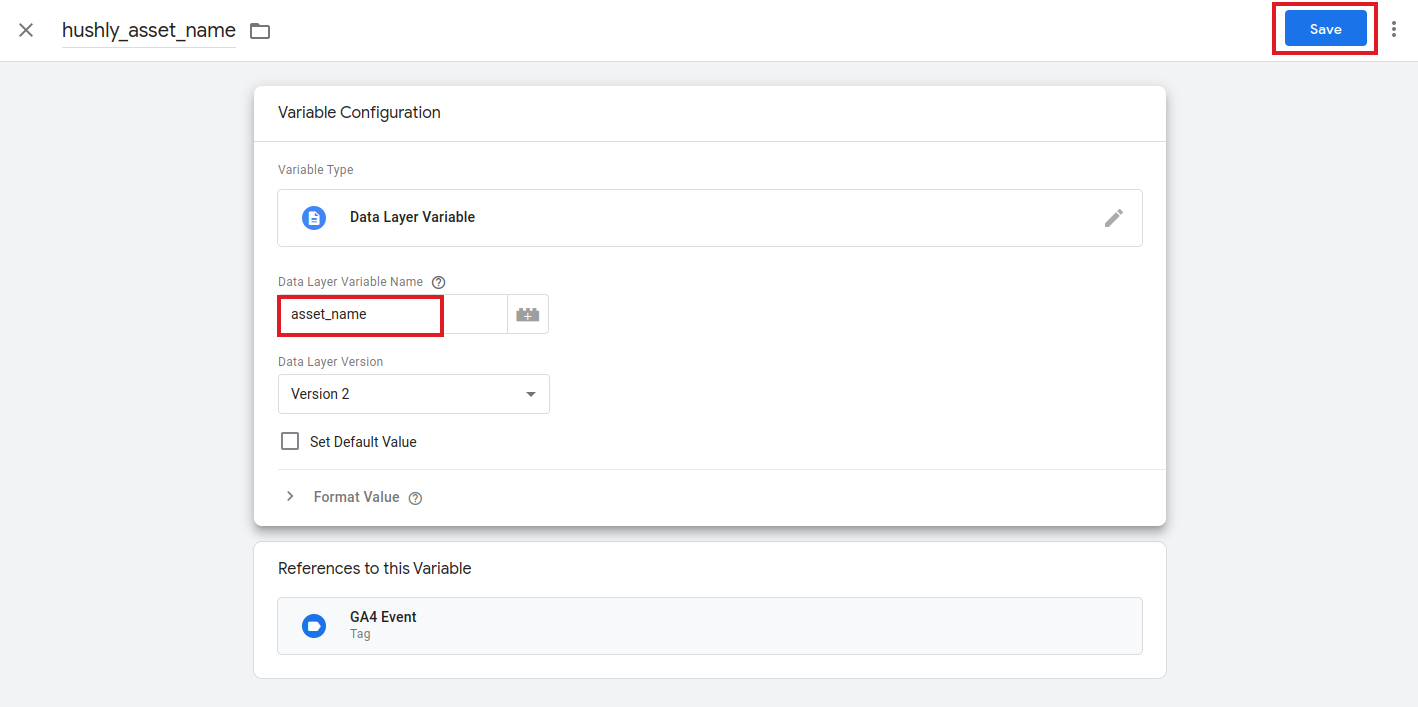This screenshot has height=707, width=1418.
Task: Enable the Set Default Value checkbox
Action: tap(290, 441)
